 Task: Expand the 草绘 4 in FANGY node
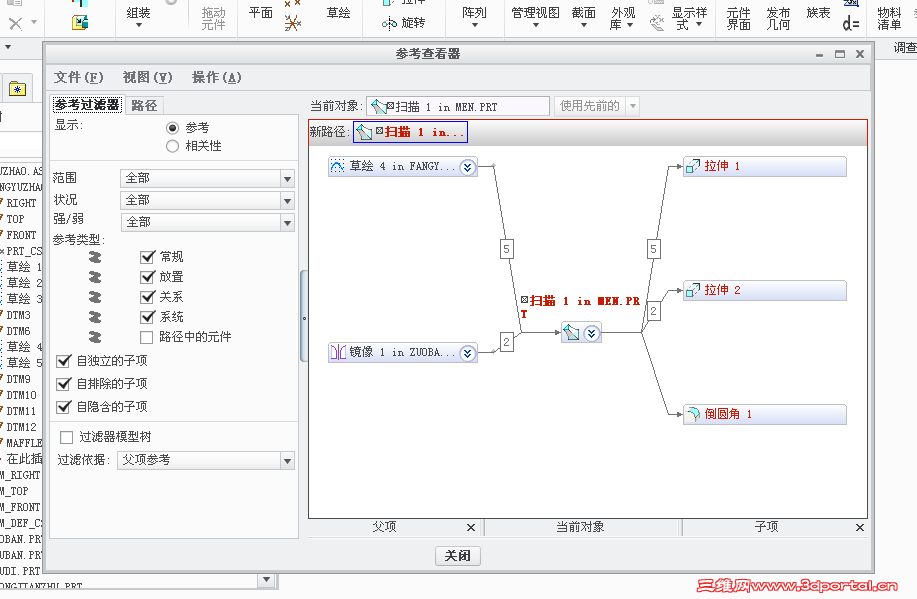[x=467, y=167]
